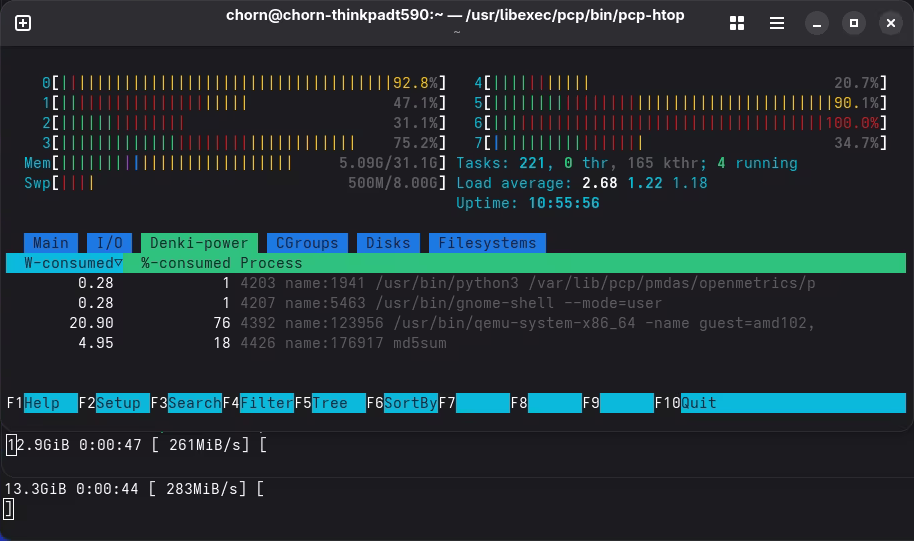Open the Filesystems tab
The width and height of the screenshot is (914, 541).
(x=487, y=243)
